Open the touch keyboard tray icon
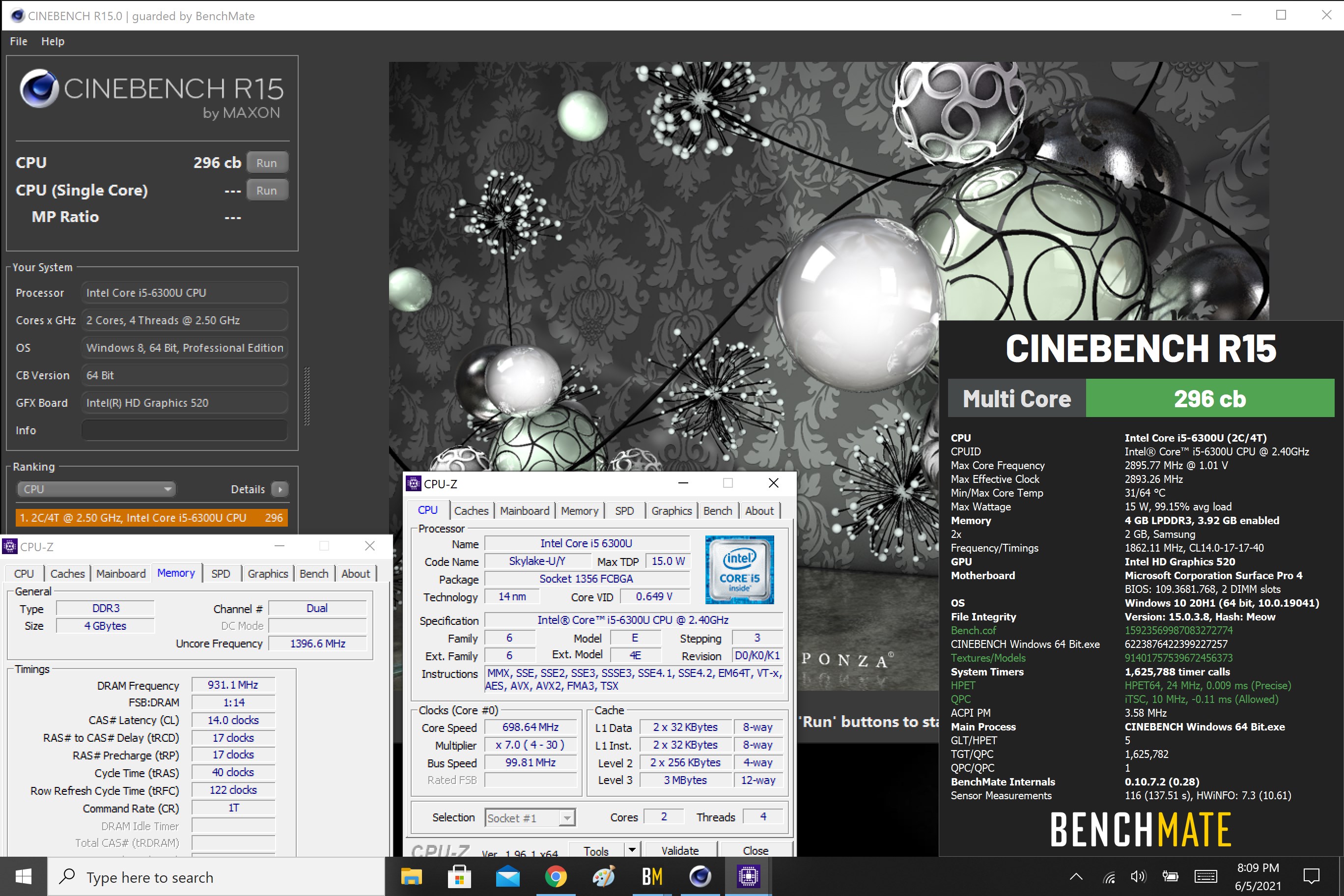1344x896 pixels. click(x=1205, y=876)
